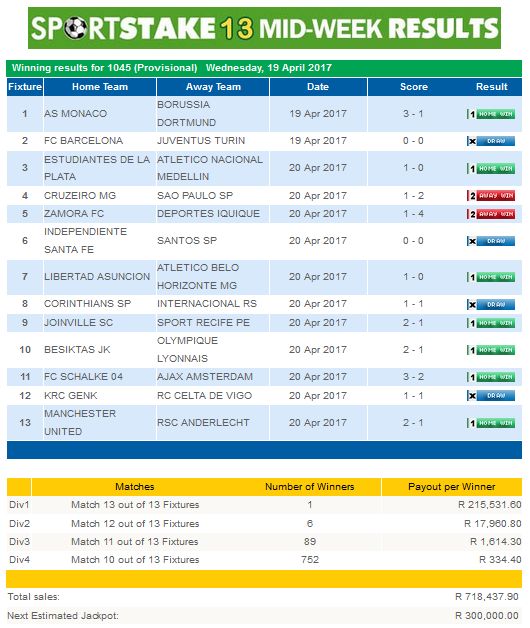This screenshot has width=530, height=628.
Task: Click the Fixture column header
Action: 25,87
